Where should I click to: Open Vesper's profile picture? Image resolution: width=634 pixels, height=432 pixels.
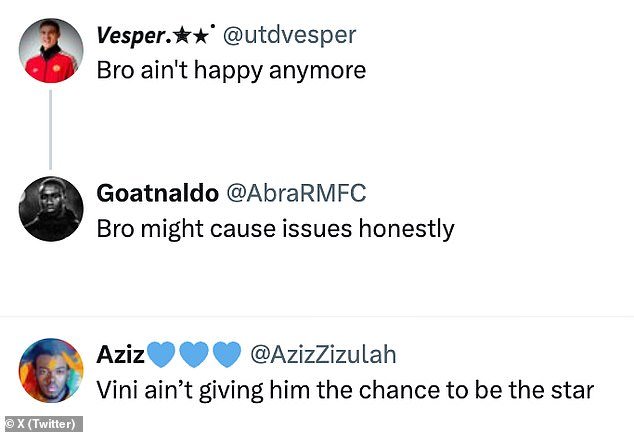pyautogui.click(x=50, y=51)
